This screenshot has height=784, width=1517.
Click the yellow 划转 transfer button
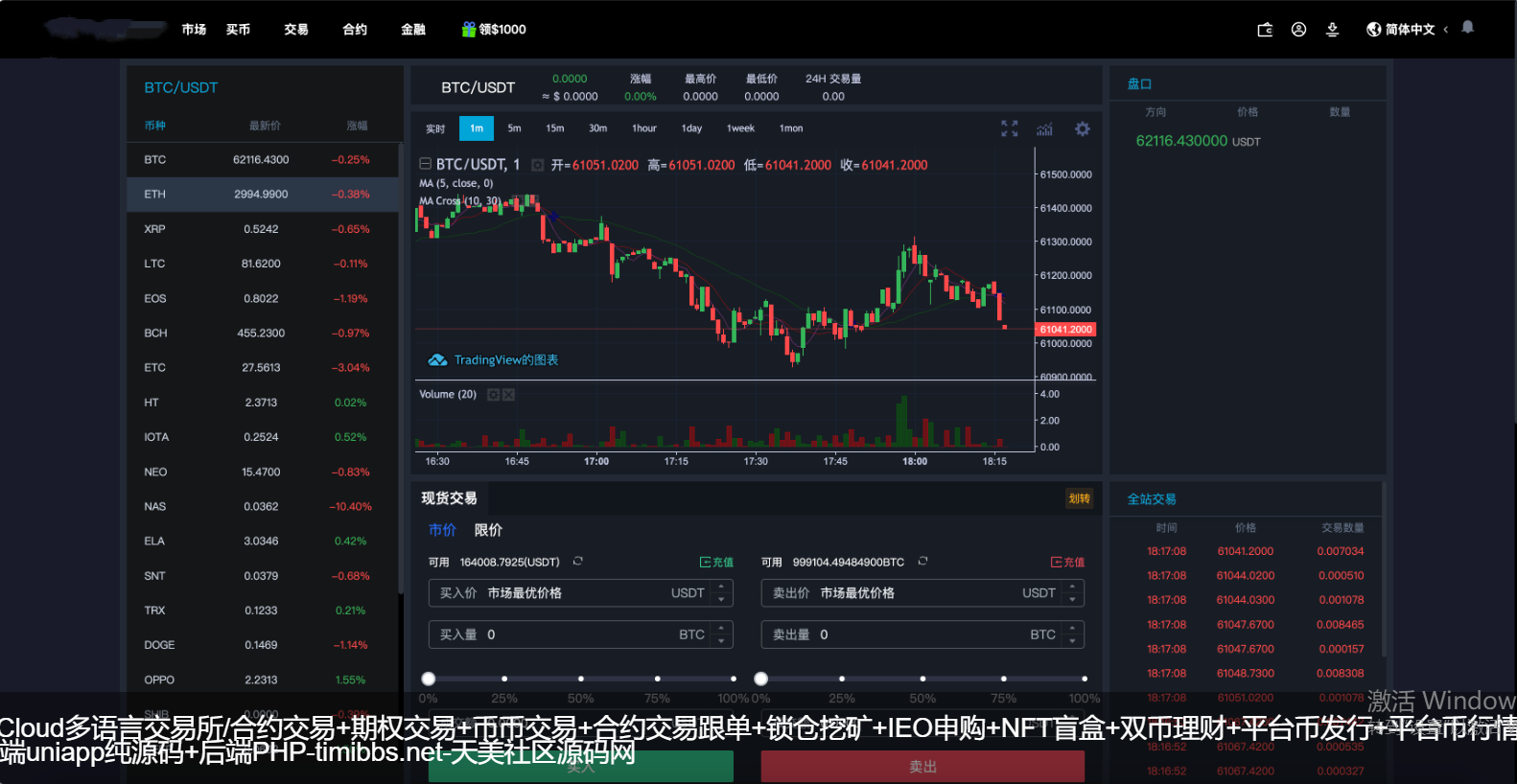tap(1079, 498)
